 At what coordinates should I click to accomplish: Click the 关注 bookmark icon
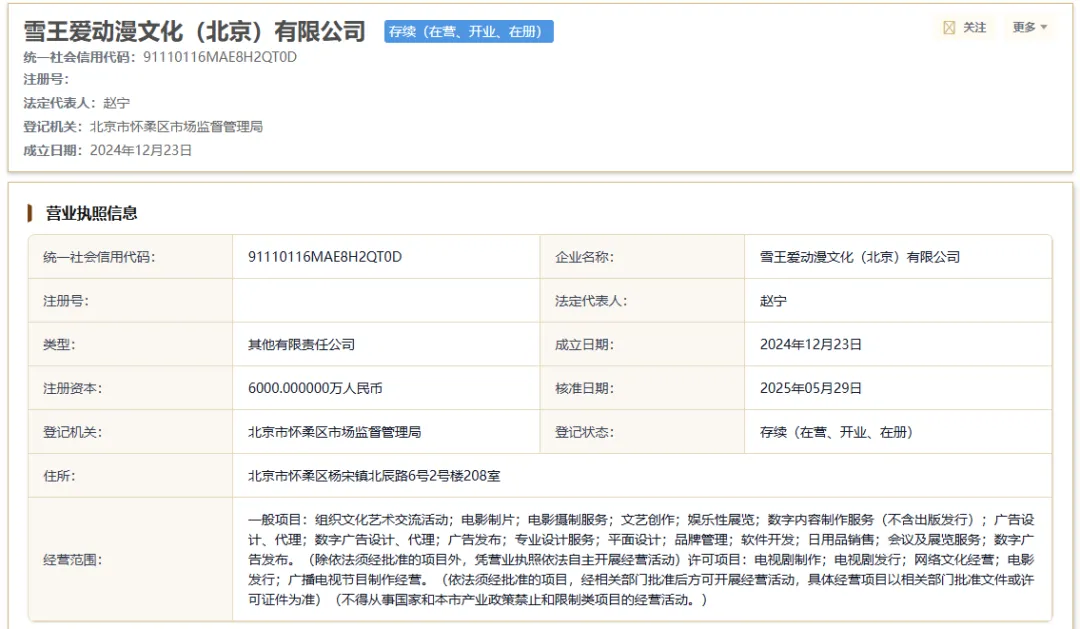[949, 28]
